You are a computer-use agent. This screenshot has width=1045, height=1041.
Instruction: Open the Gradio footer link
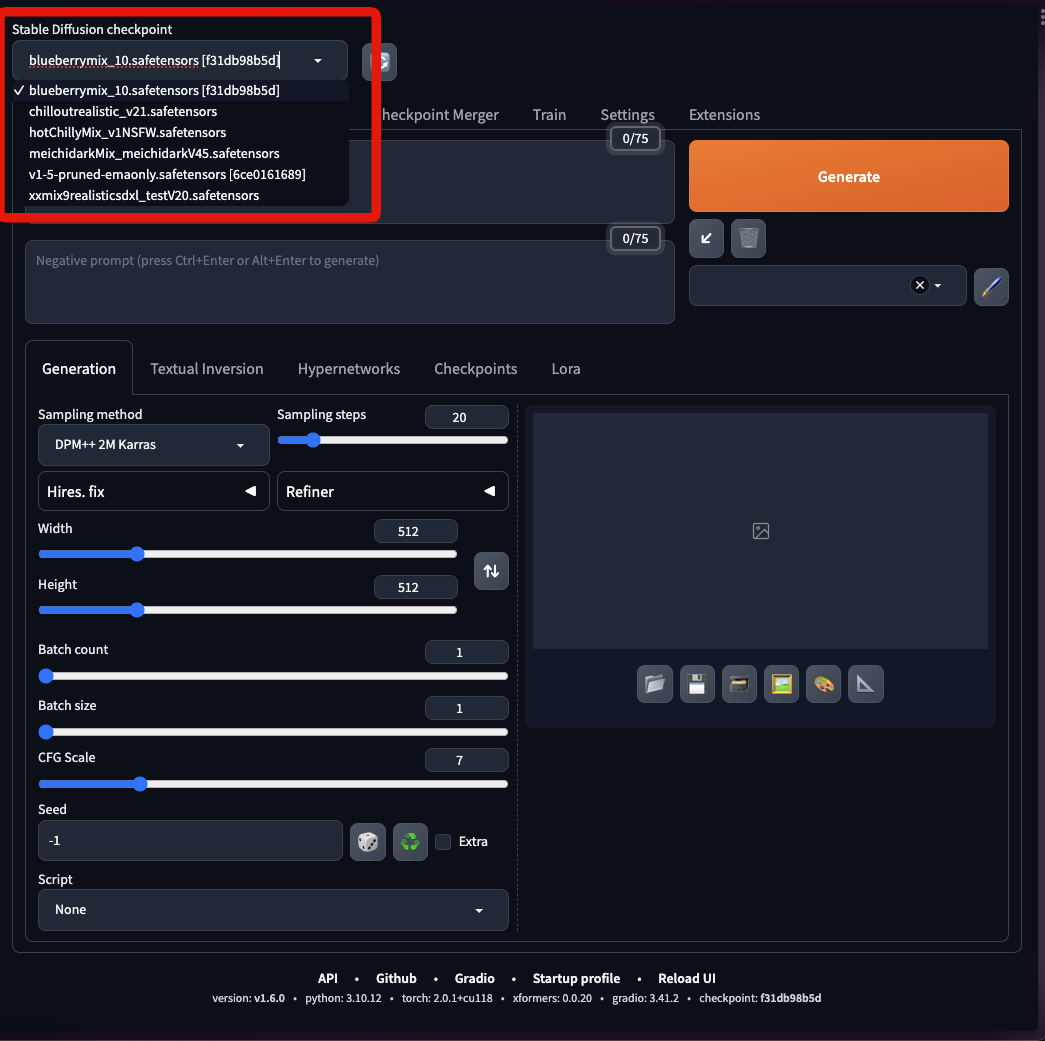(475, 978)
